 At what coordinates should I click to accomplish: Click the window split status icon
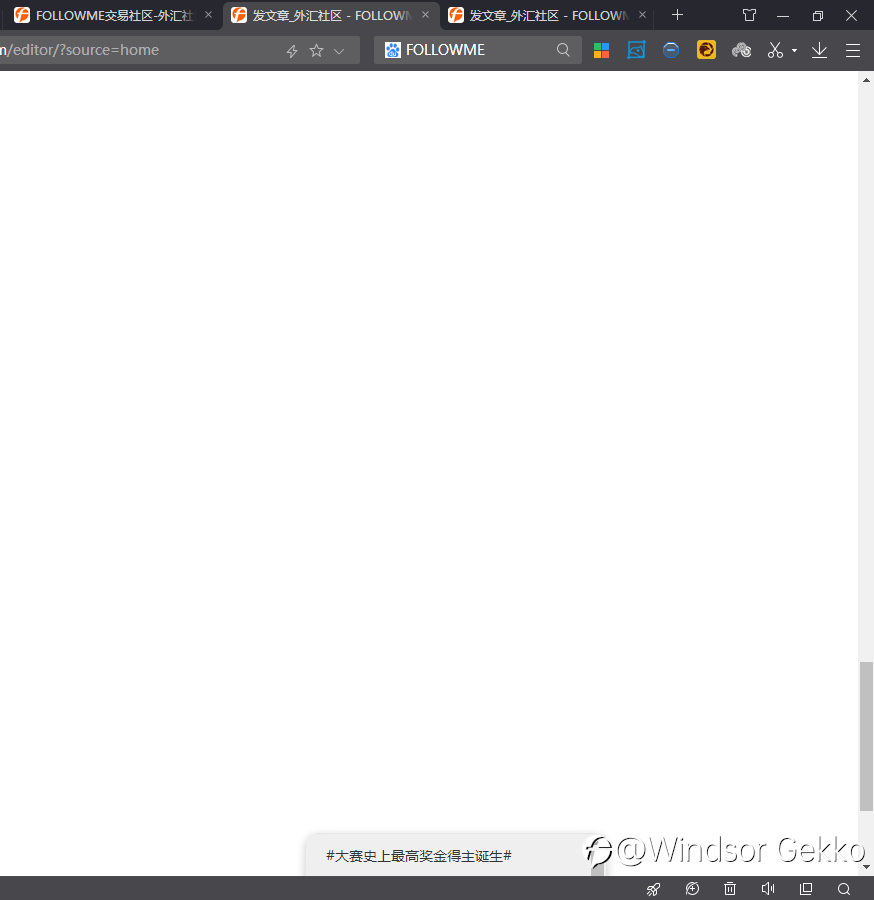[x=806, y=889]
